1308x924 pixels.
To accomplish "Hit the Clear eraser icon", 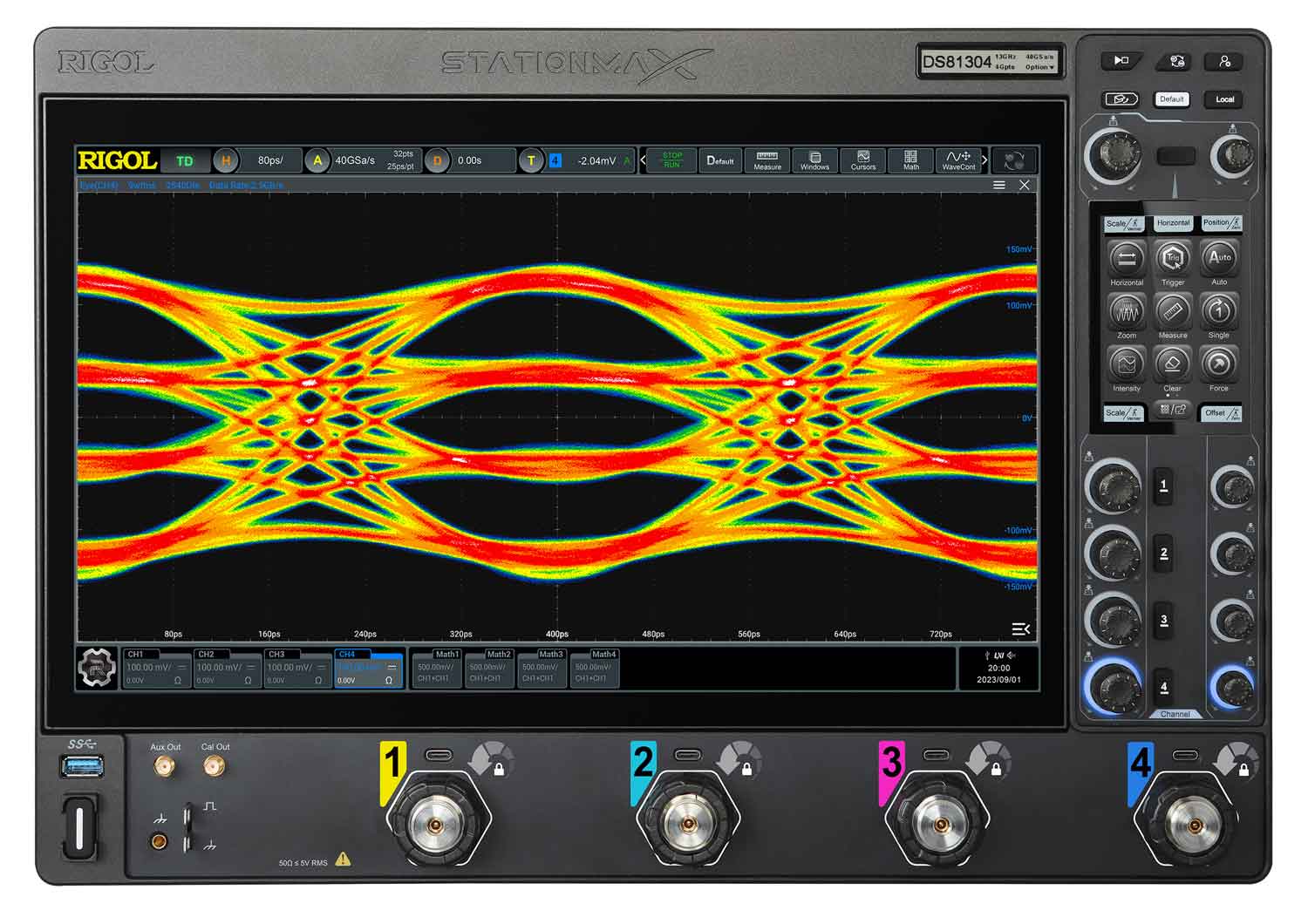I will [1172, 364].
